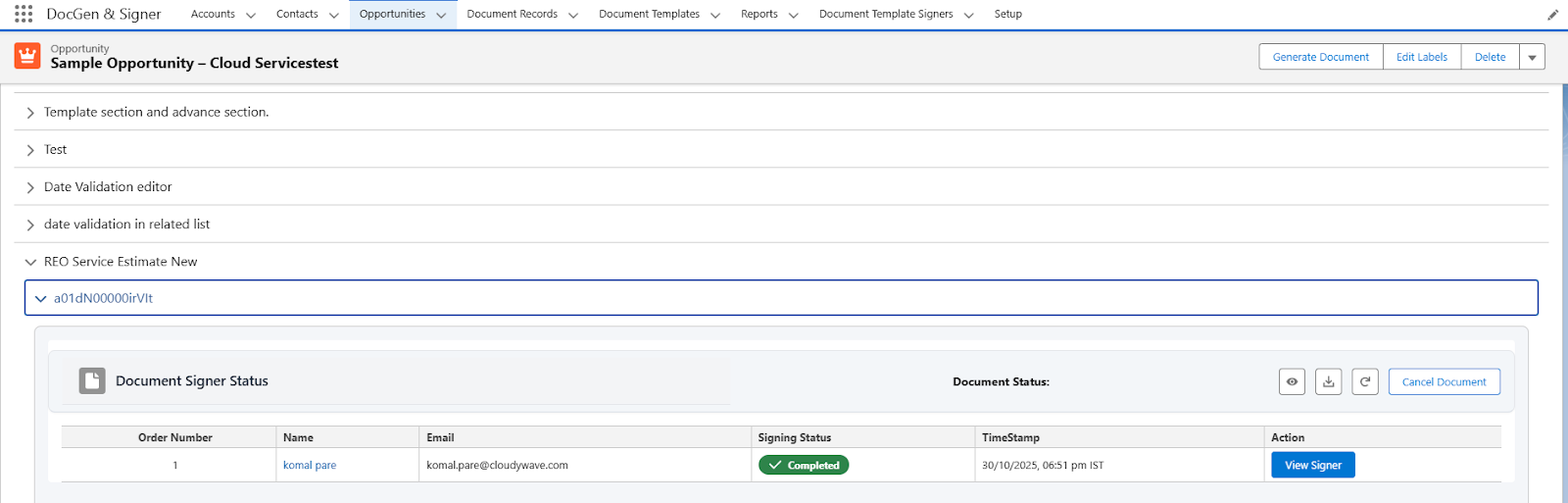Click the pencil edit icon in navigation bar

(1552, 15)
